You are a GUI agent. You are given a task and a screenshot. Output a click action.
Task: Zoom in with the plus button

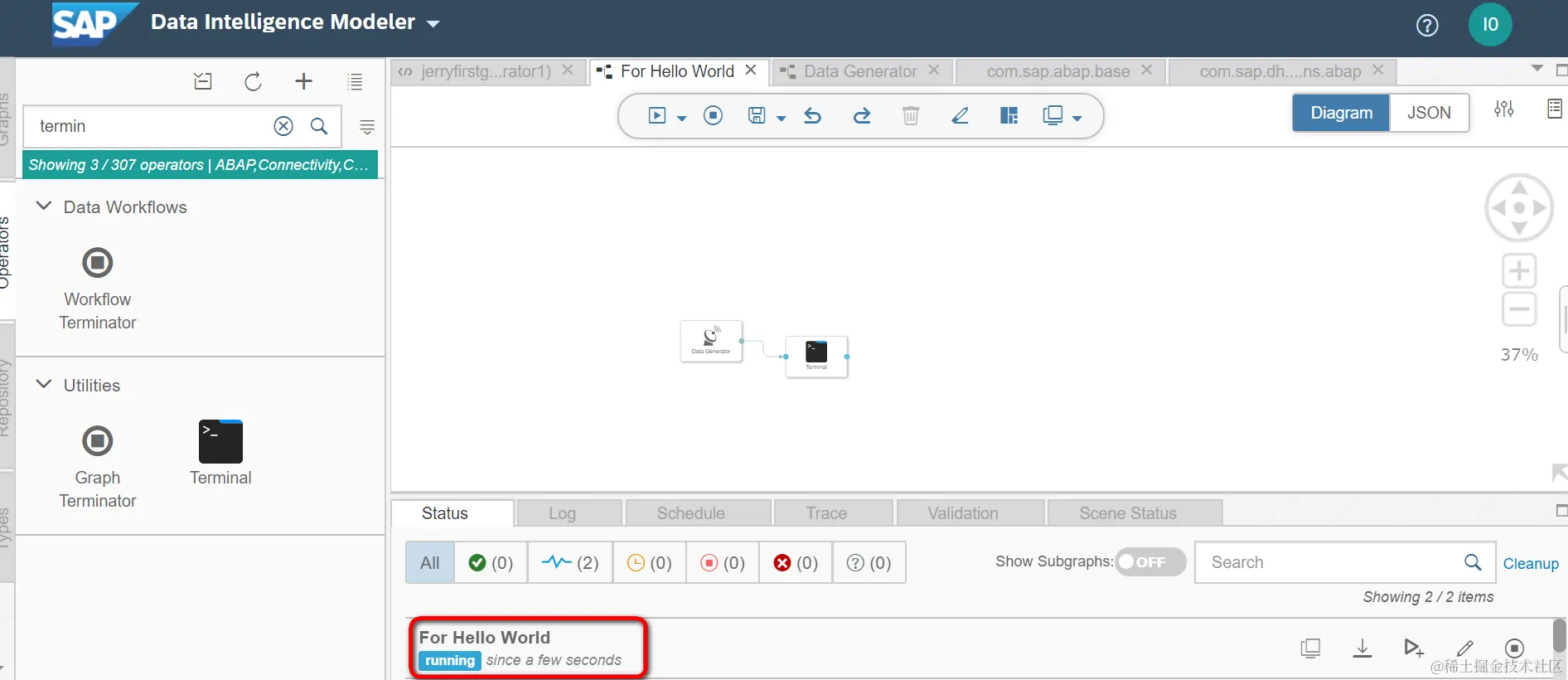1519,270
